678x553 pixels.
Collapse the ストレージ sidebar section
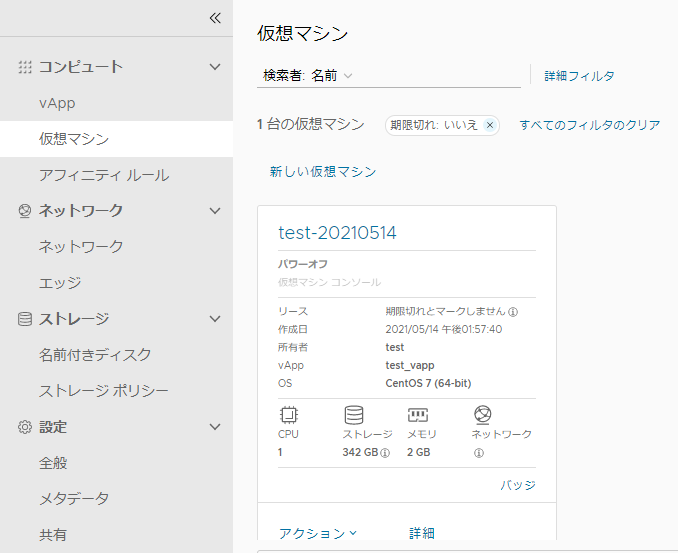(x=214, y=319)
